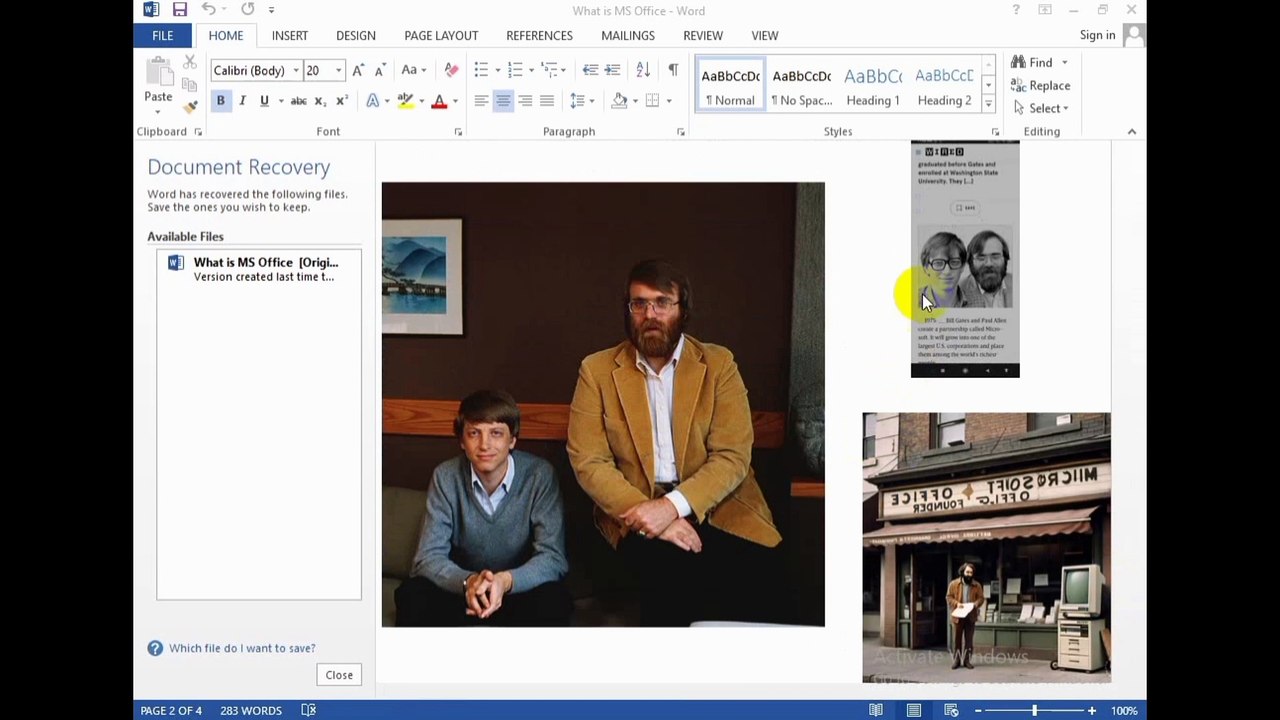This screenshot has width=1280, height=720.
Task: Apply subscript formatting
Action: pos(320,101)
